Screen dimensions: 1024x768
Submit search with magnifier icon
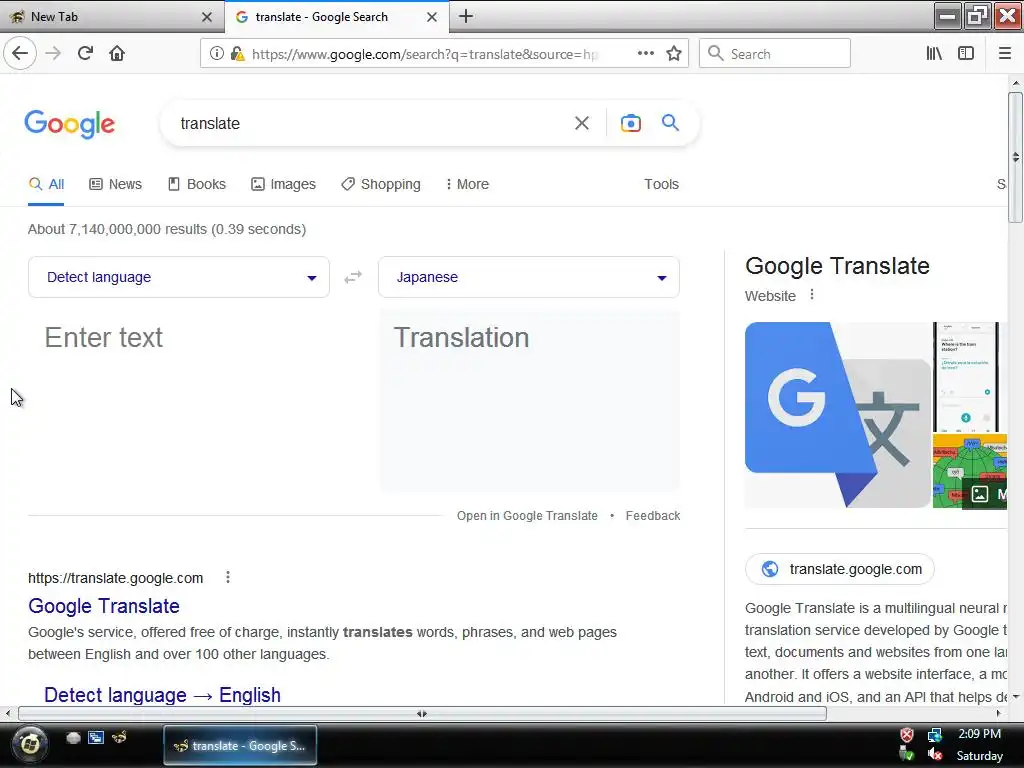point(670,122)
